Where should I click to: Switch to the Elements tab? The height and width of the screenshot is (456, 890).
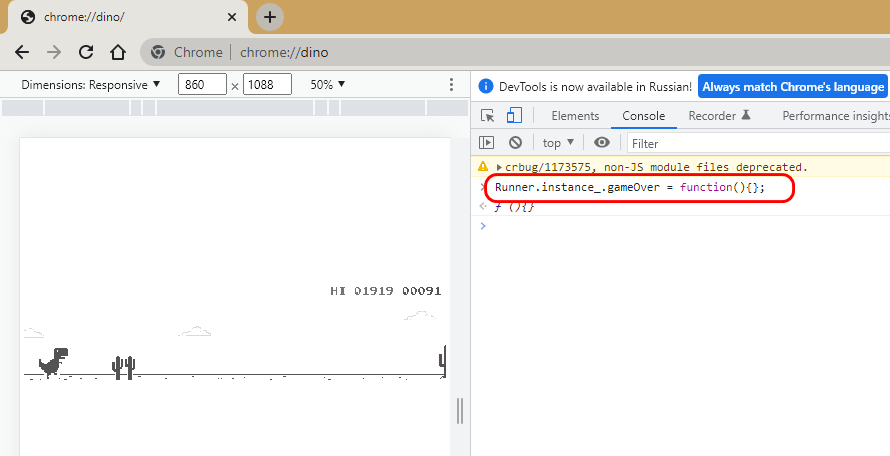pyautogui.click(x=575, y=116)
